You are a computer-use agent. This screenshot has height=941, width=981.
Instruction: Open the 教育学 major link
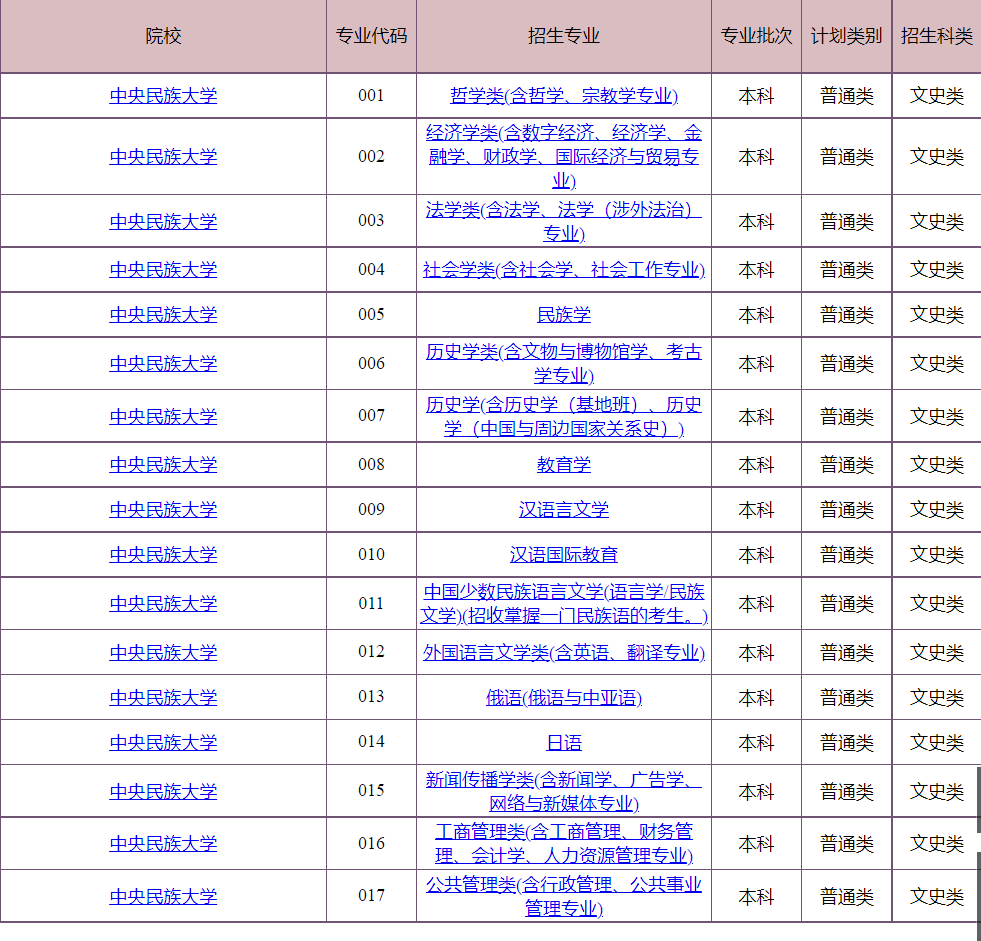tap(564, 465)
